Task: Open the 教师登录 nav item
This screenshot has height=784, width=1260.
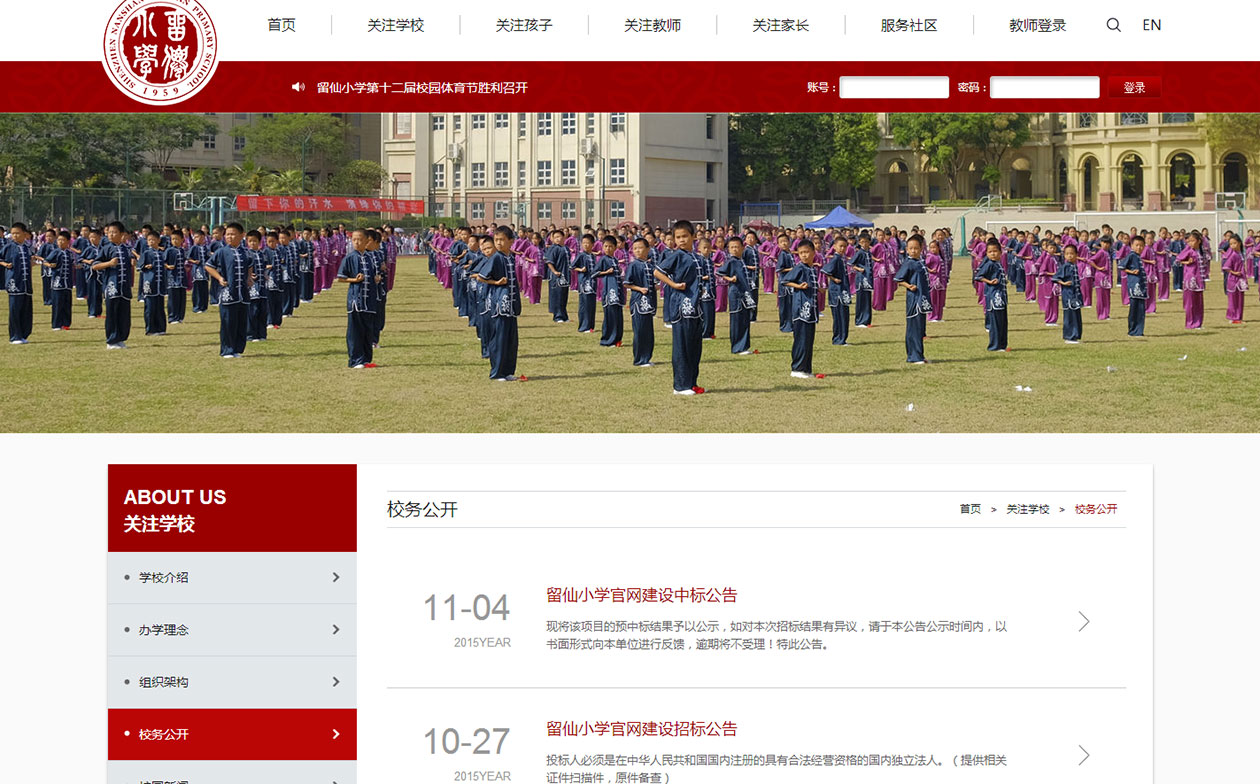Action: tap(1038, 25)
